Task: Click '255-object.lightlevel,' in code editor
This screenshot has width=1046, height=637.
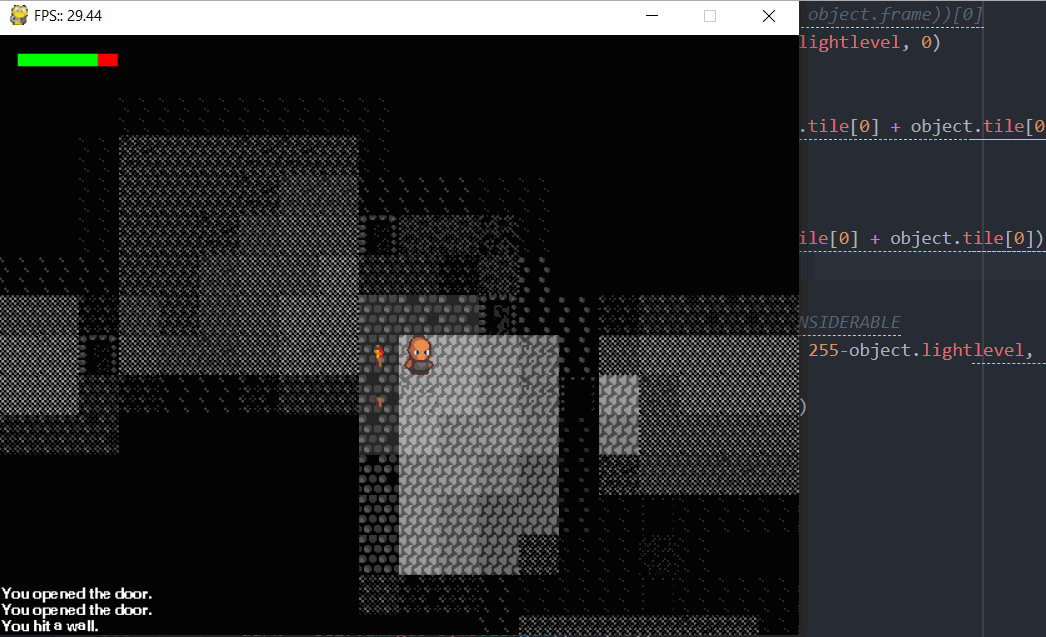Action: pos(921,350)
